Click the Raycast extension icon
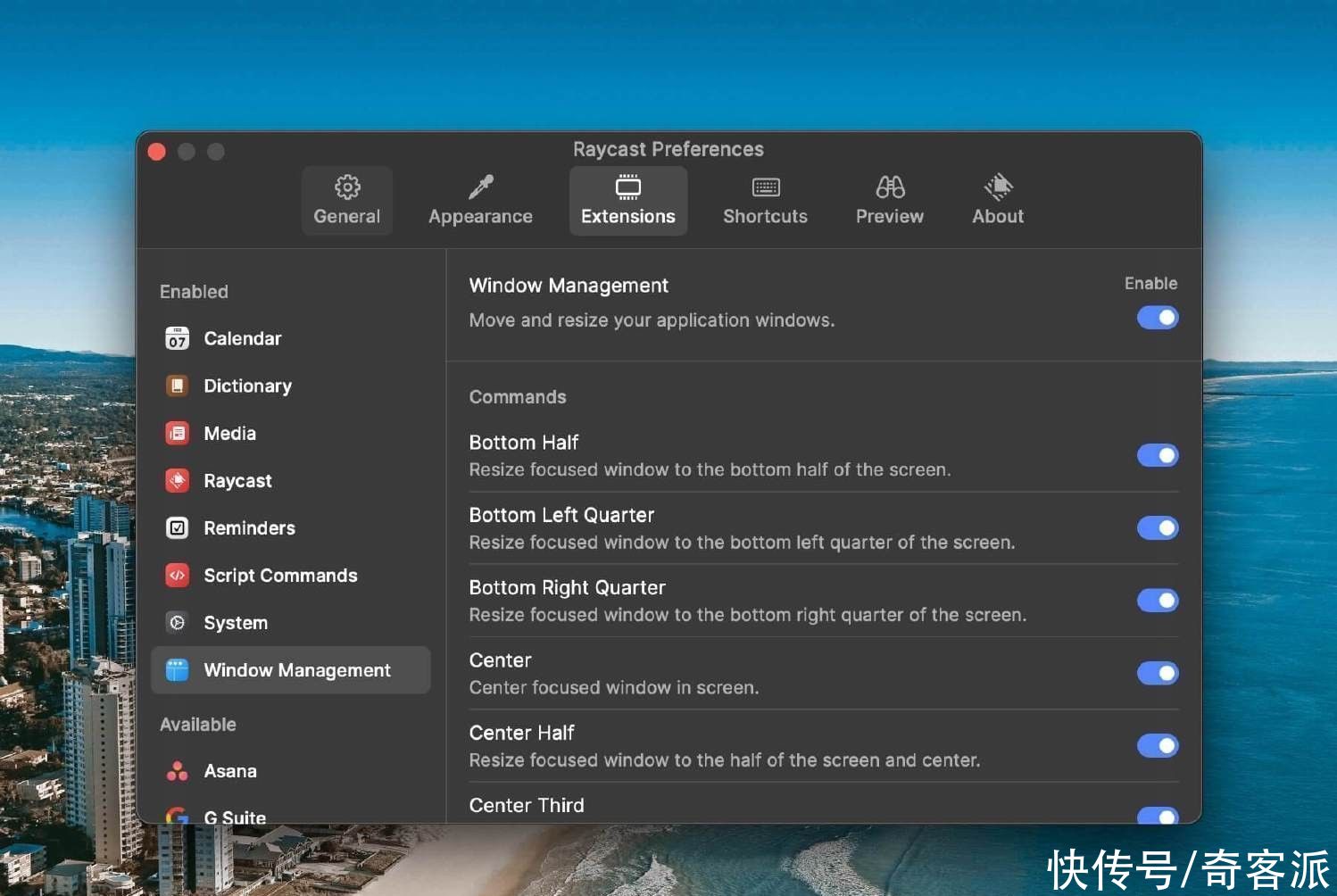The image size is (1337, 896). point(178,480)
